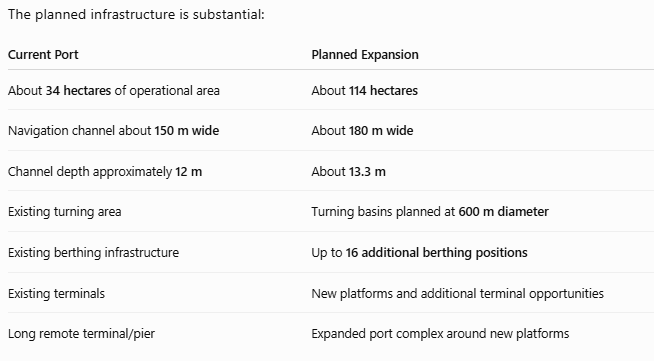Click the 'Current Port' column header

(43, 55)
